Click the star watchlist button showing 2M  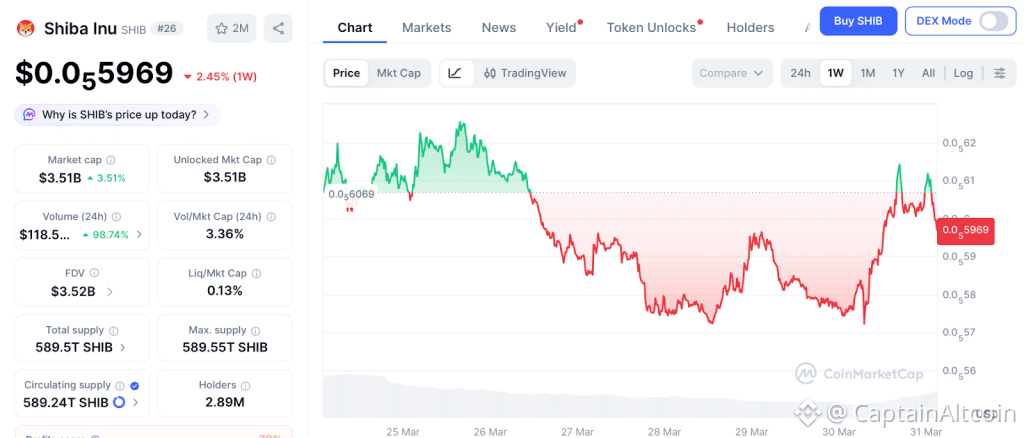point(231,28)
